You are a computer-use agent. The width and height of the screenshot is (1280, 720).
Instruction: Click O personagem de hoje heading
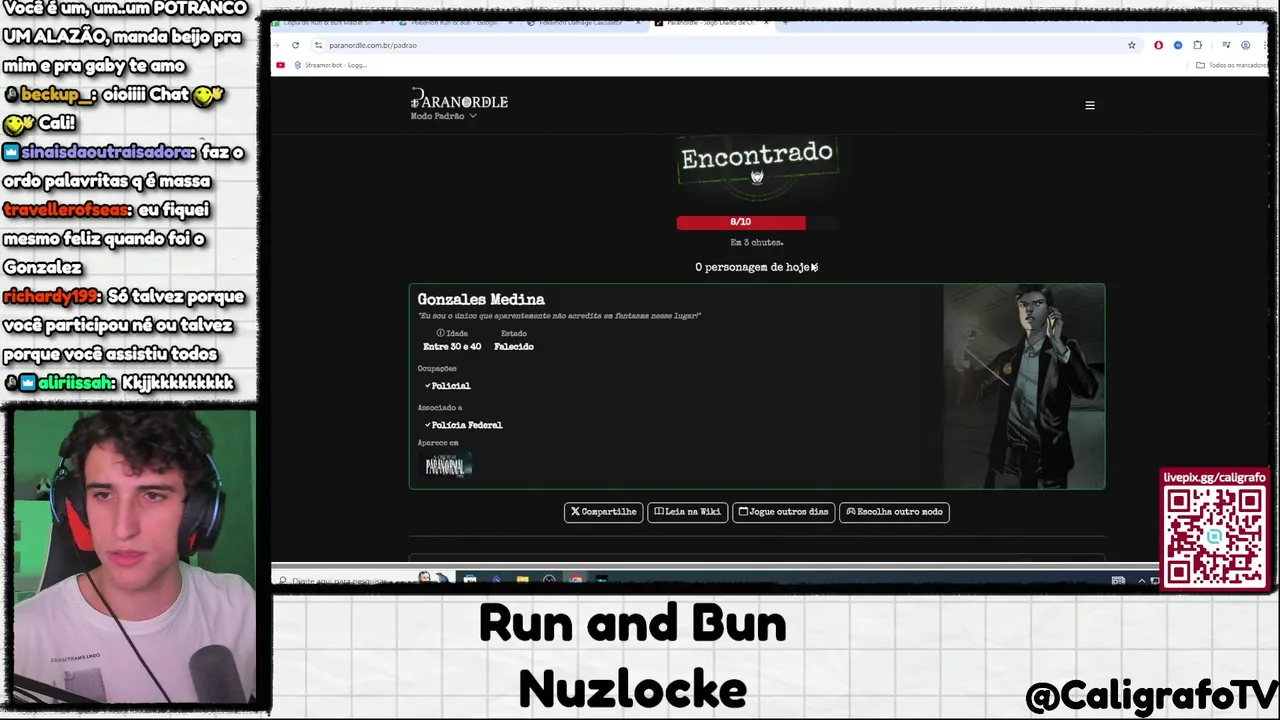tap(756, 267)
